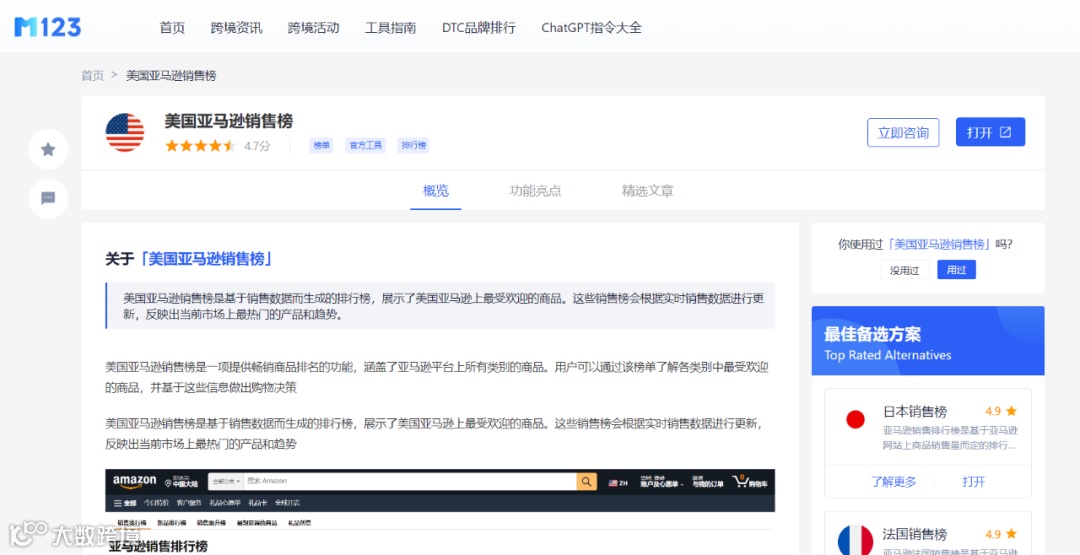The image size is (1080, 555).
Task: Click the 立即咨询 button
Action: (903, 132)
